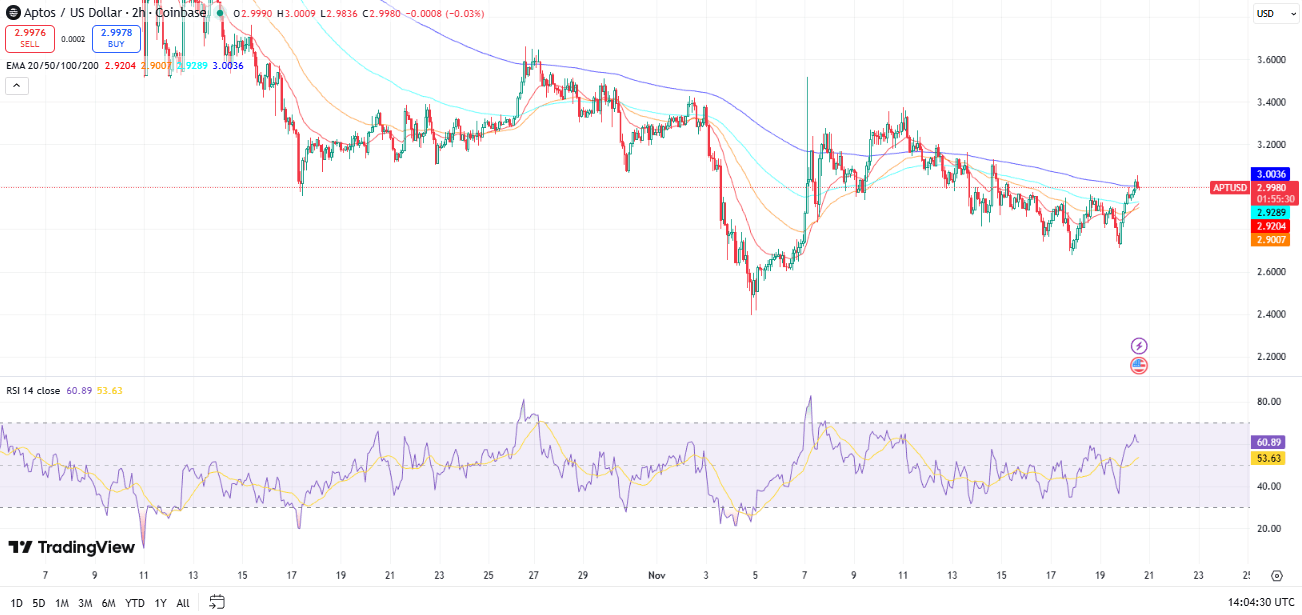
Task: Switch to the 1Y timeframe
Action: click(159, 603)
